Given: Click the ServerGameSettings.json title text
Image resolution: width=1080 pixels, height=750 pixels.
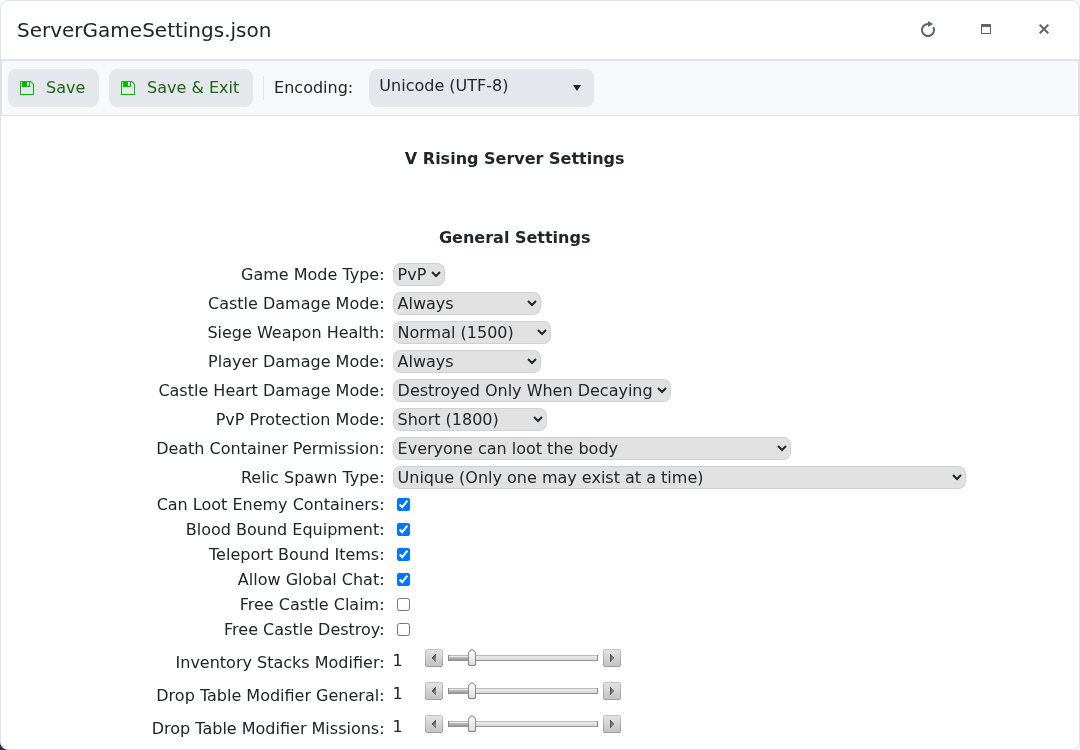Looking at the screenshot, I should click(144, 30).
